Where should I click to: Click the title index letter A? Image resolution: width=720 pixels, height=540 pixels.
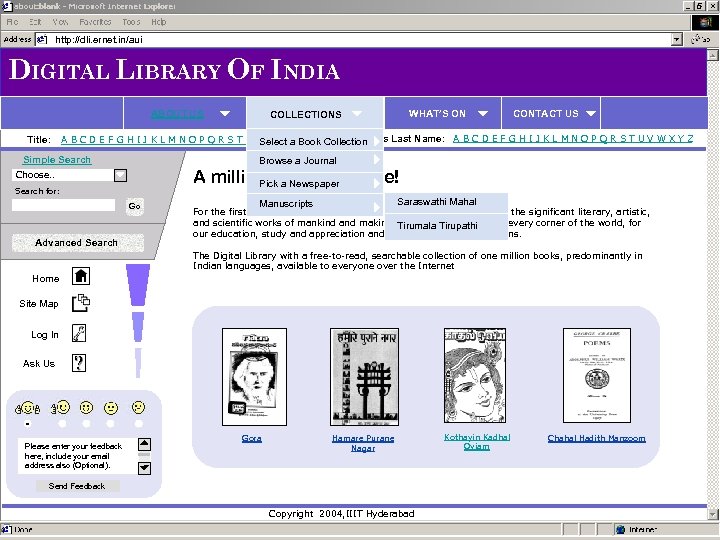pyautogui.click(x=64, y=139)
